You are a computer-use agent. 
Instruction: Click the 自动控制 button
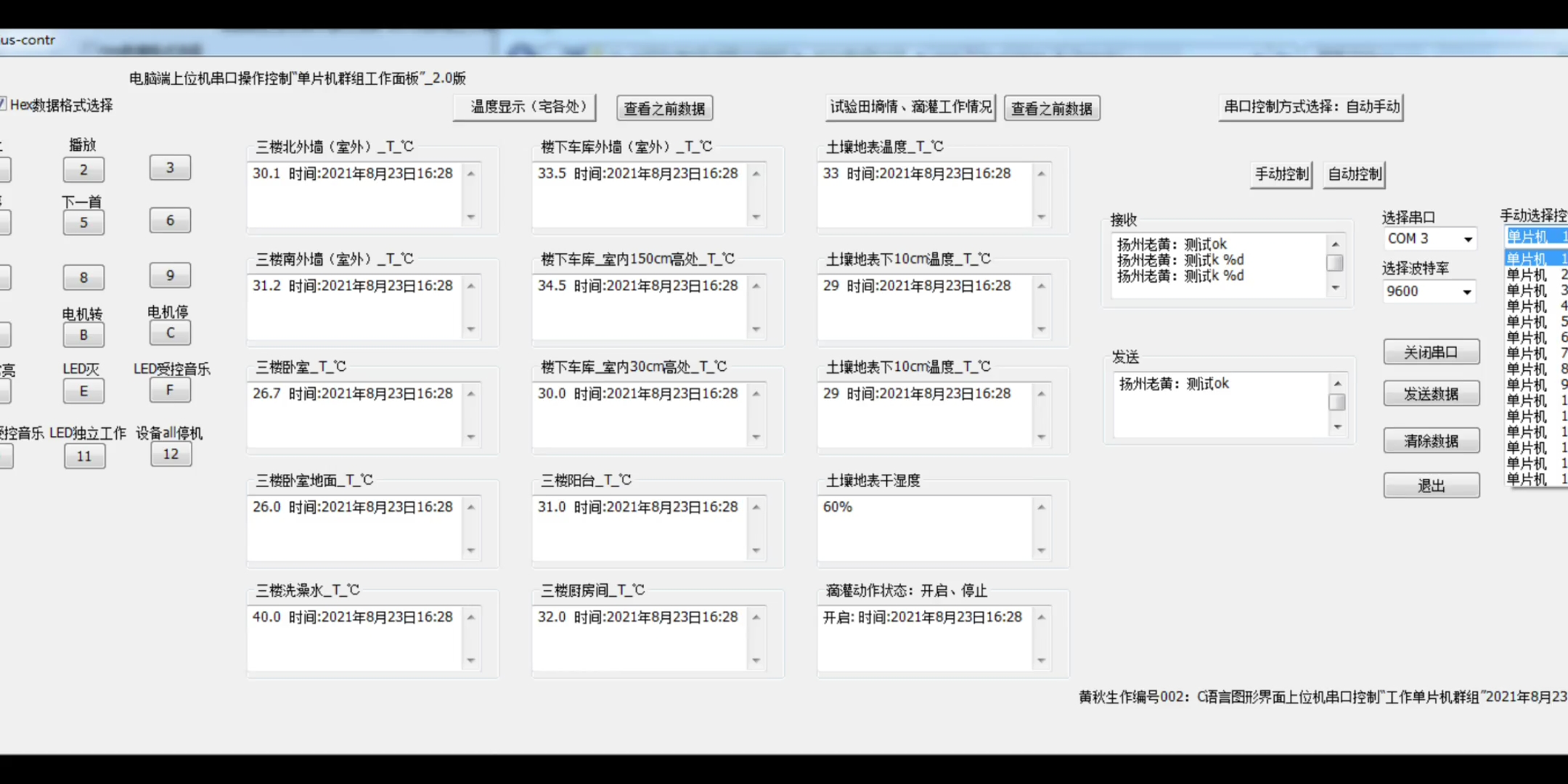point(1354,174)
